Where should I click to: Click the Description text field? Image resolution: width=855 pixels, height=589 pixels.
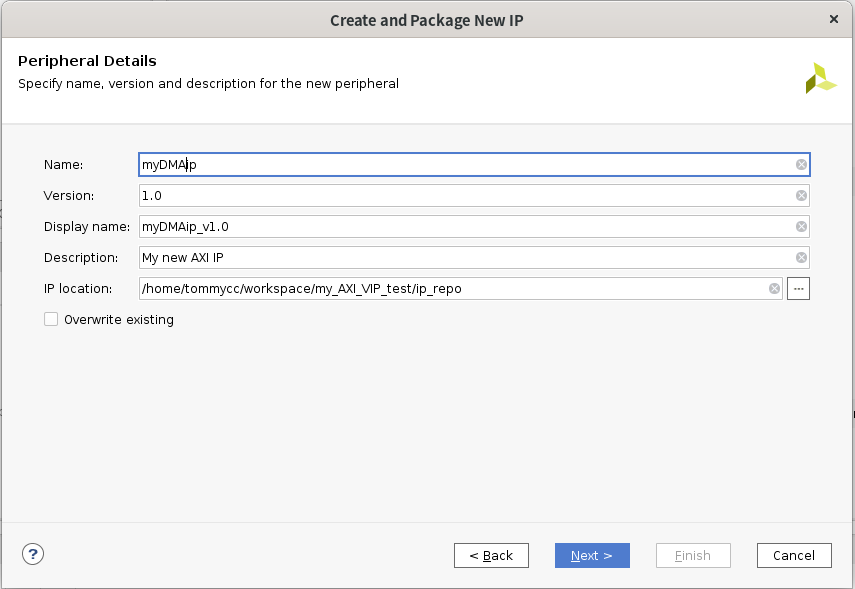click(460, 258)
